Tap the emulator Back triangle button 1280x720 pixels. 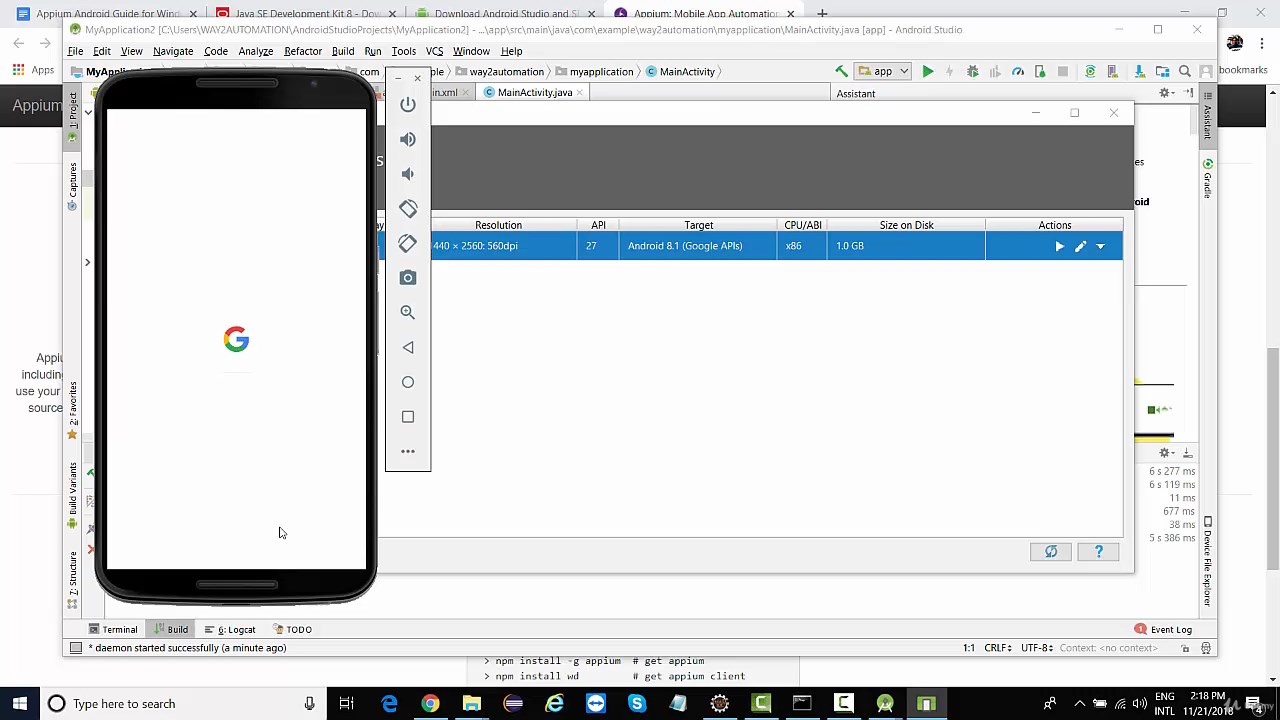408,347
